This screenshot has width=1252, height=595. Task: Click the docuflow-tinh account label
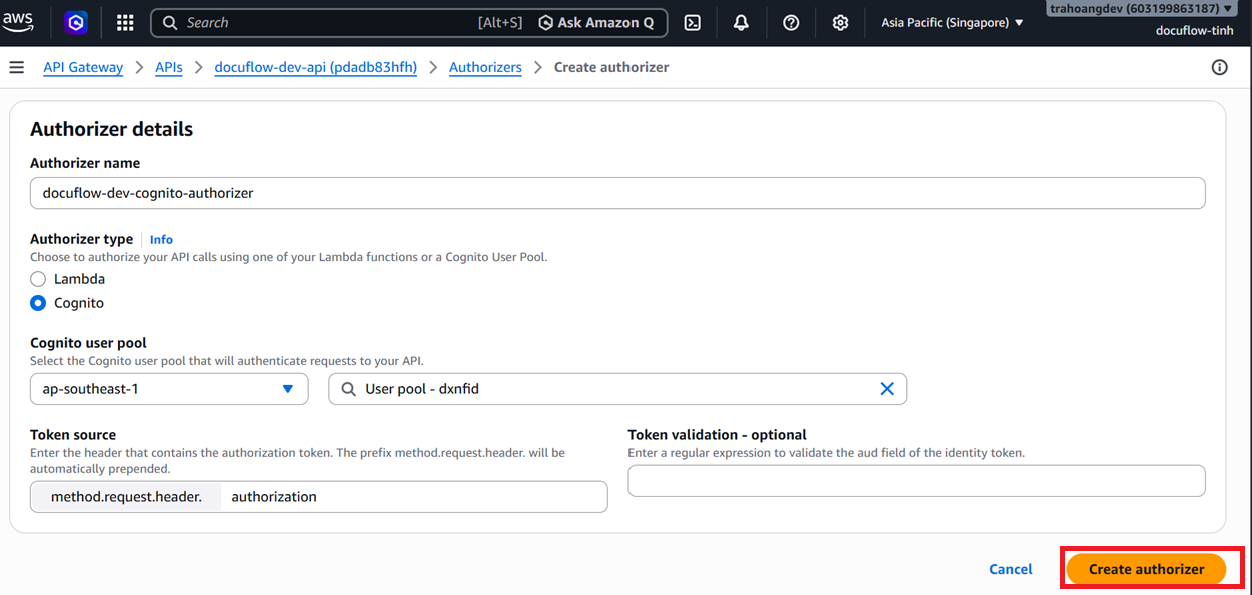(1193, 31)
